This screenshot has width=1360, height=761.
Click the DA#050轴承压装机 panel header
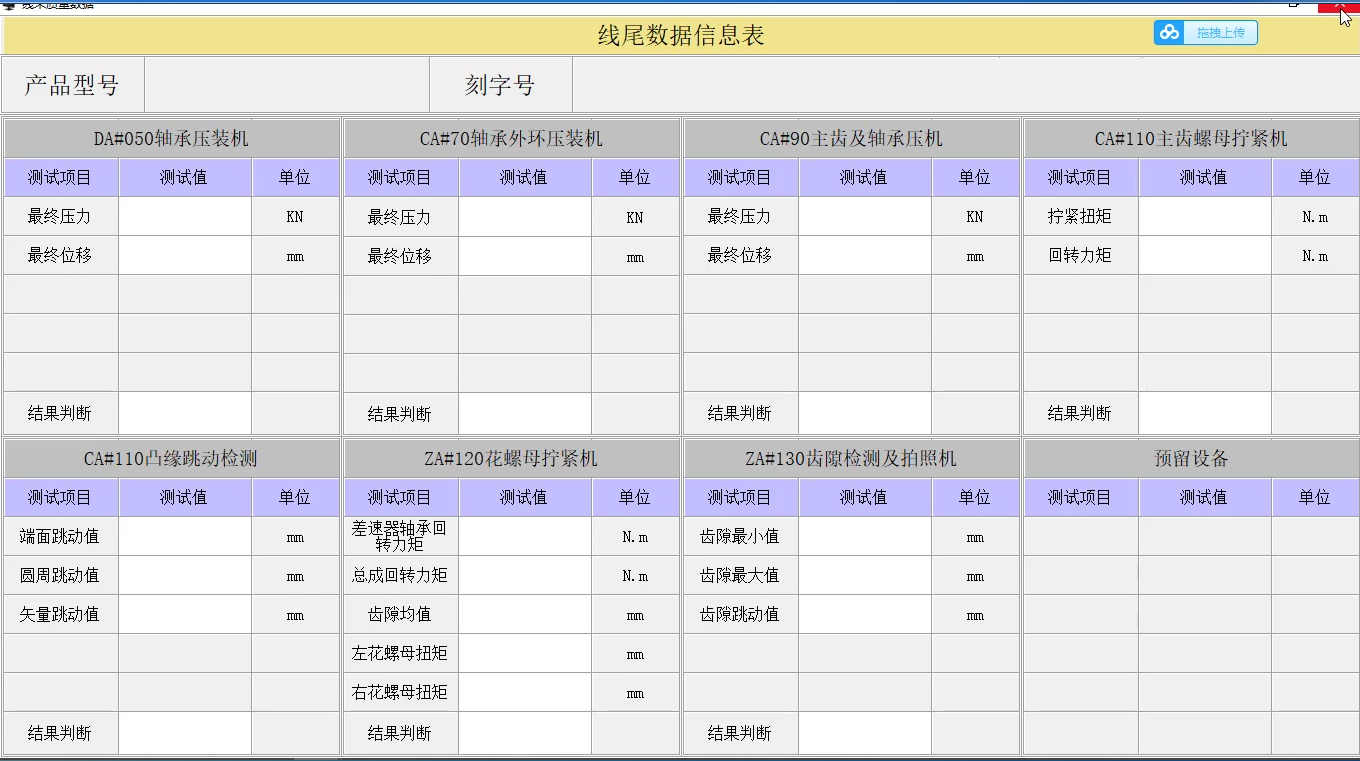click(x=171, y=138)
